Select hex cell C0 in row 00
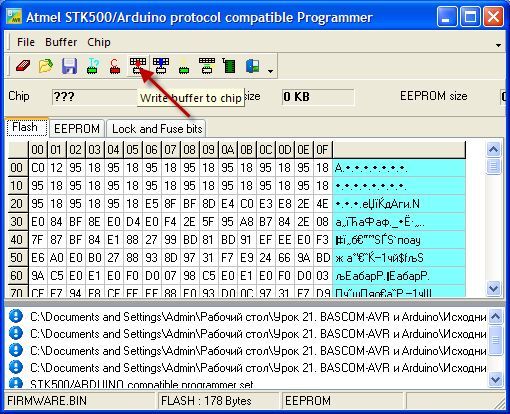Viewport: 510px width, 414px height. 38,168
